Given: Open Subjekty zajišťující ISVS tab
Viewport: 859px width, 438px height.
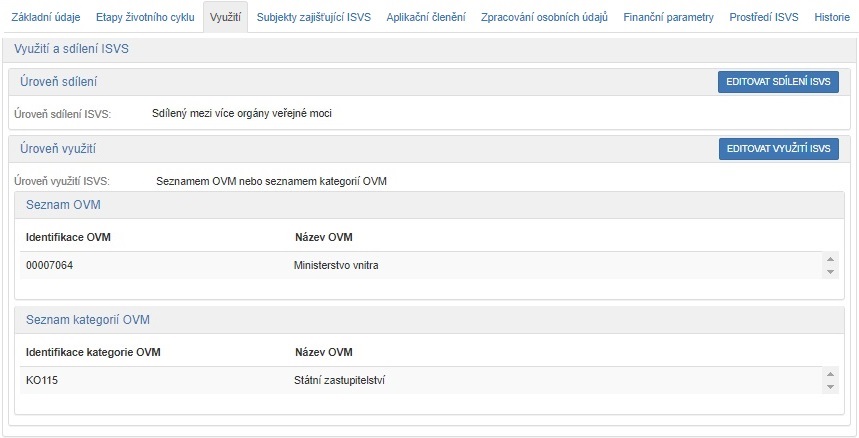Looking at the screenshot, I should [313, 18].
